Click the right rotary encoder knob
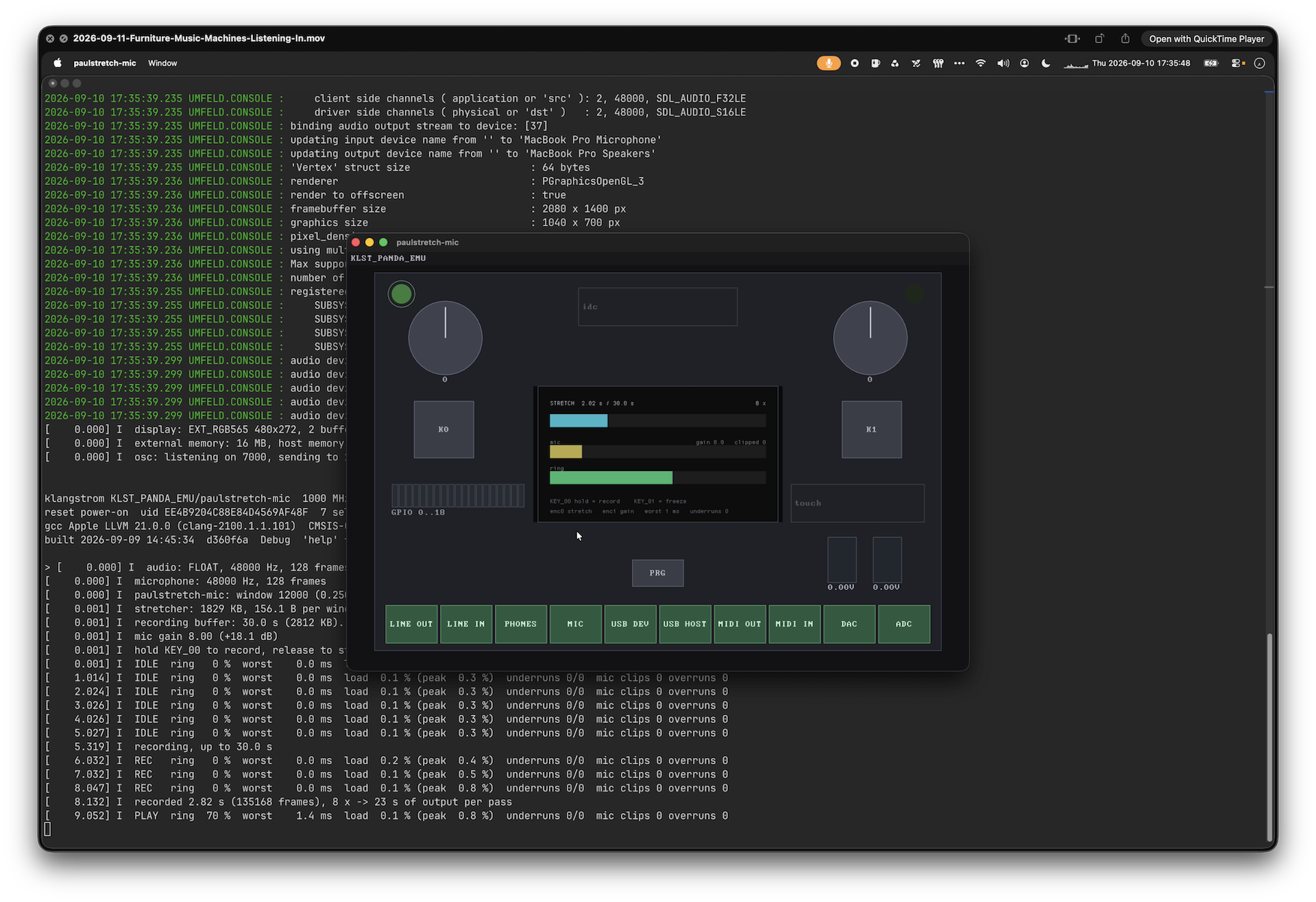The image size is (1316, 902). 870,338
